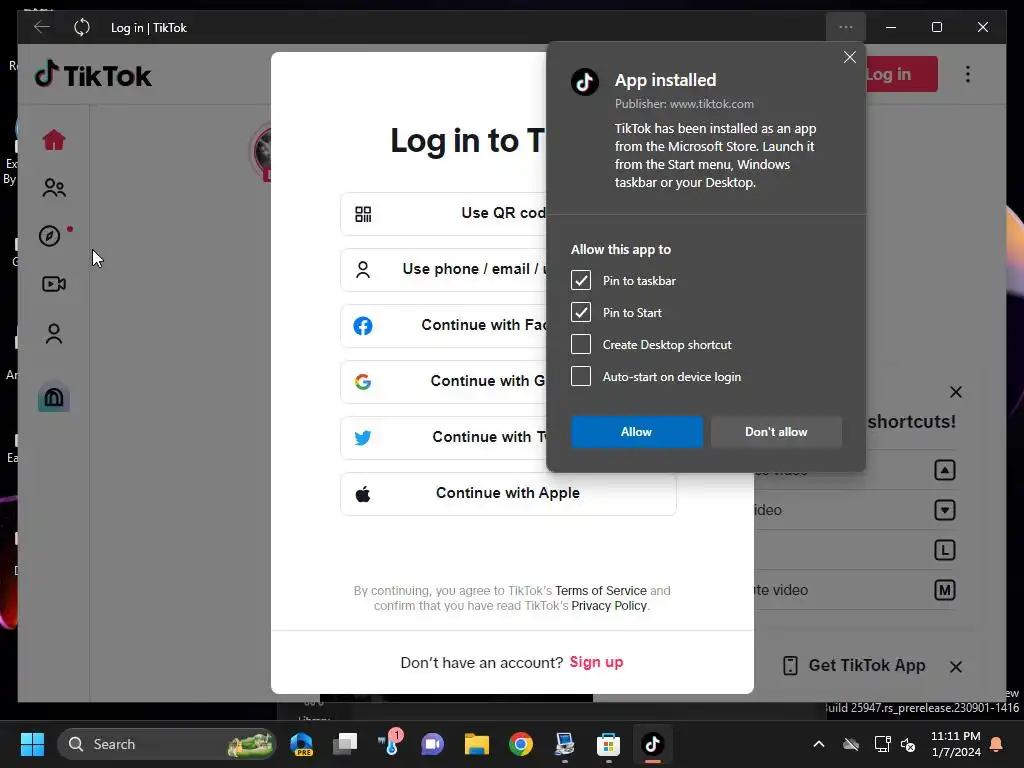This screenshot has height=768, width=1024.
Task: Choose Continue with Google
Action: point(443,381)
